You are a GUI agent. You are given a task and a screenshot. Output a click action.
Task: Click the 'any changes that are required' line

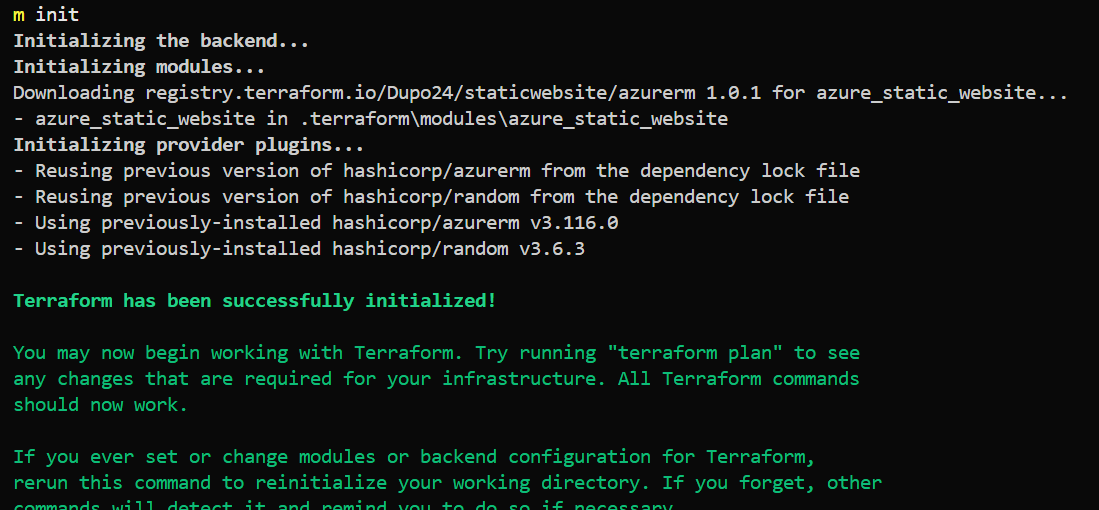[437, 378]
